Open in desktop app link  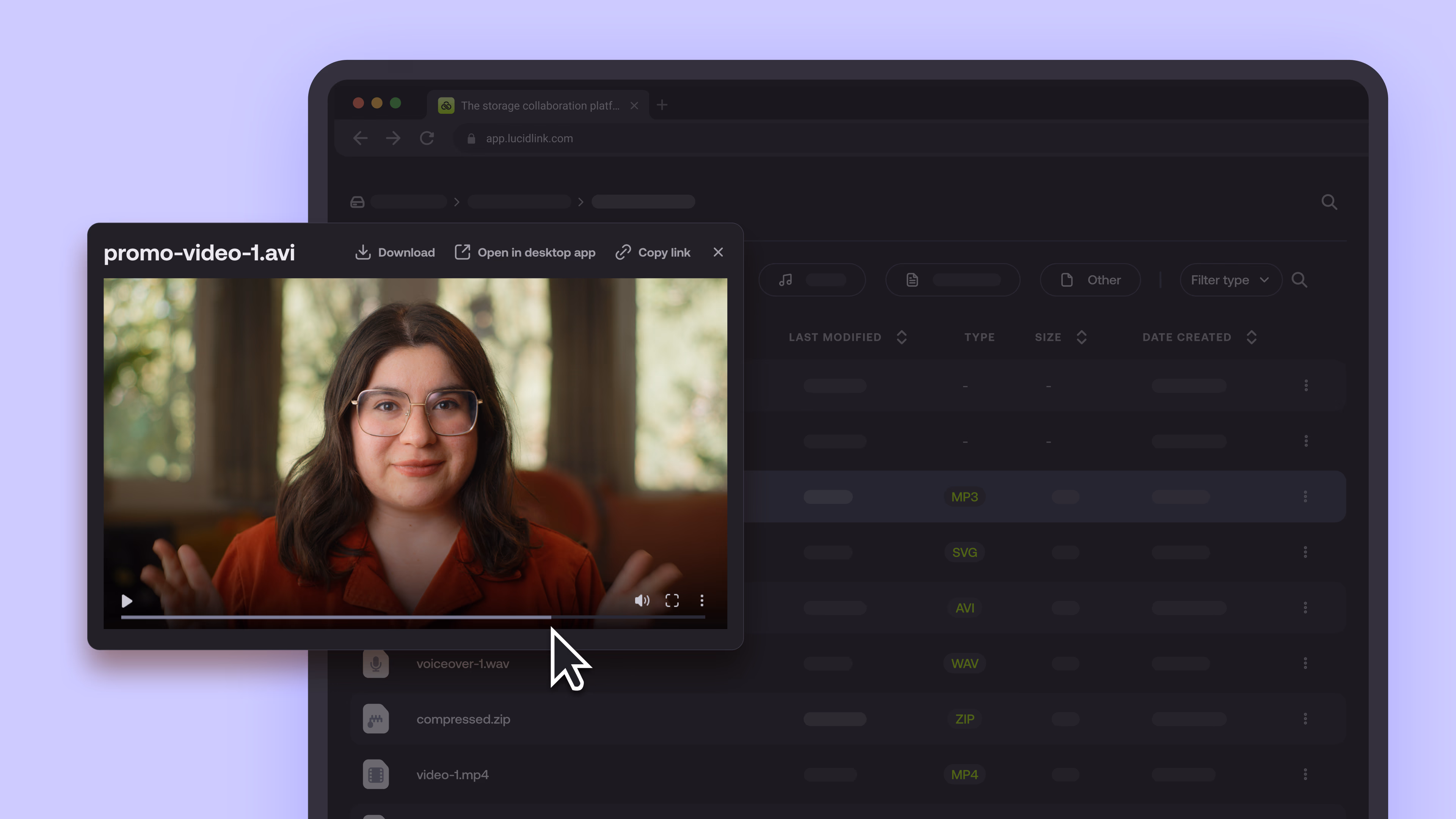pyautogui.click(x=525, y=253)
